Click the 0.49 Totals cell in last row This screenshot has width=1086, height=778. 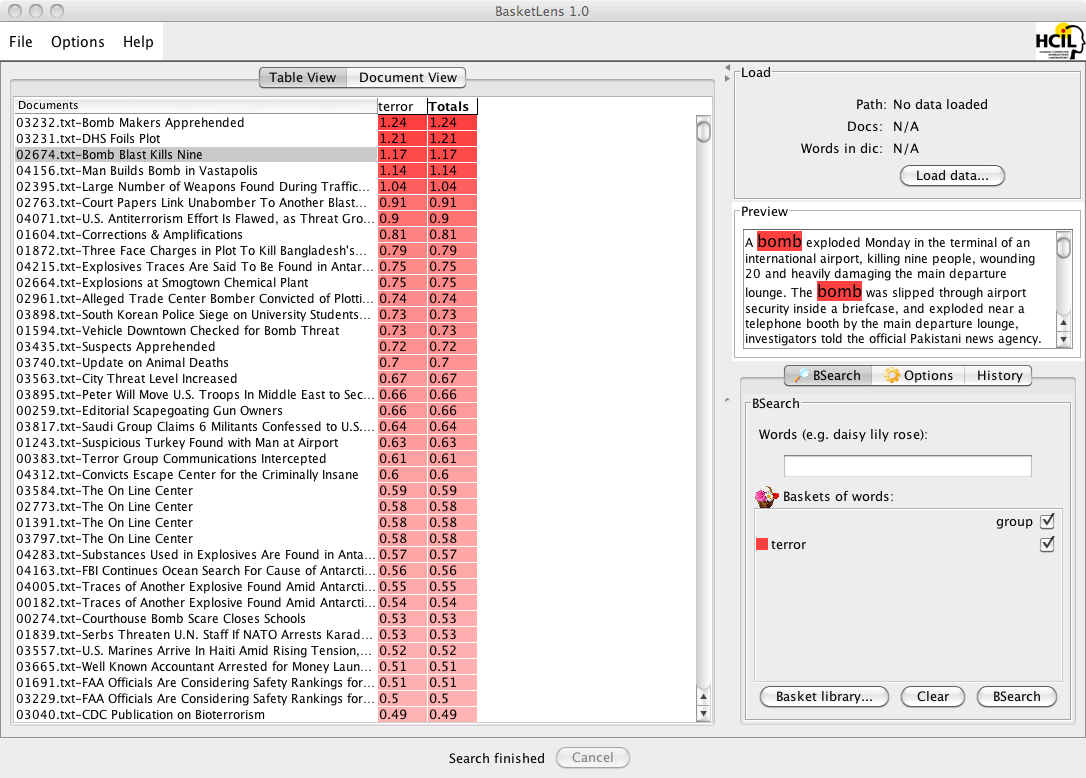coord(452,714)
